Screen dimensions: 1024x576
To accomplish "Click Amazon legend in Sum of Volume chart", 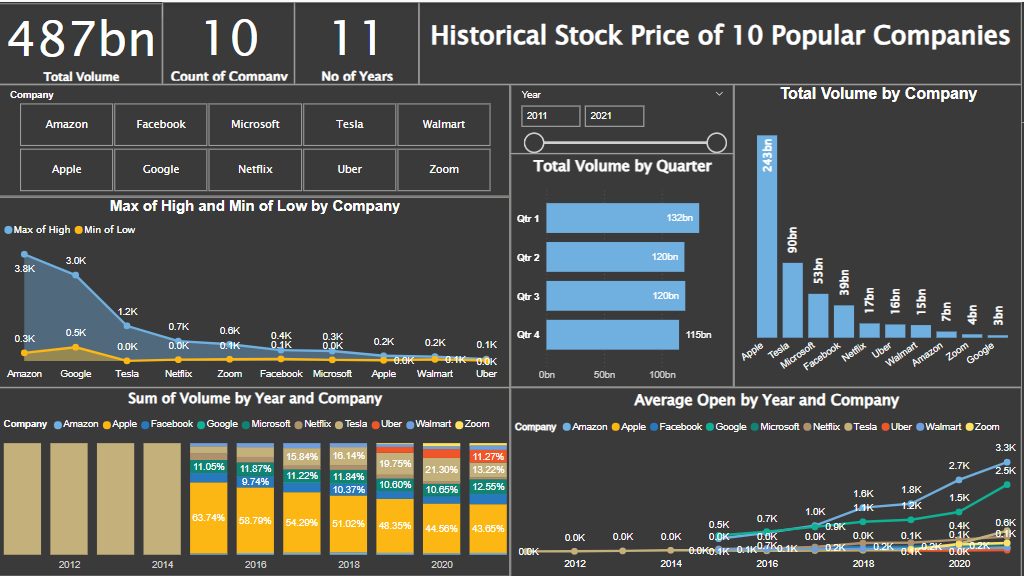I will [x=76, y=424].
